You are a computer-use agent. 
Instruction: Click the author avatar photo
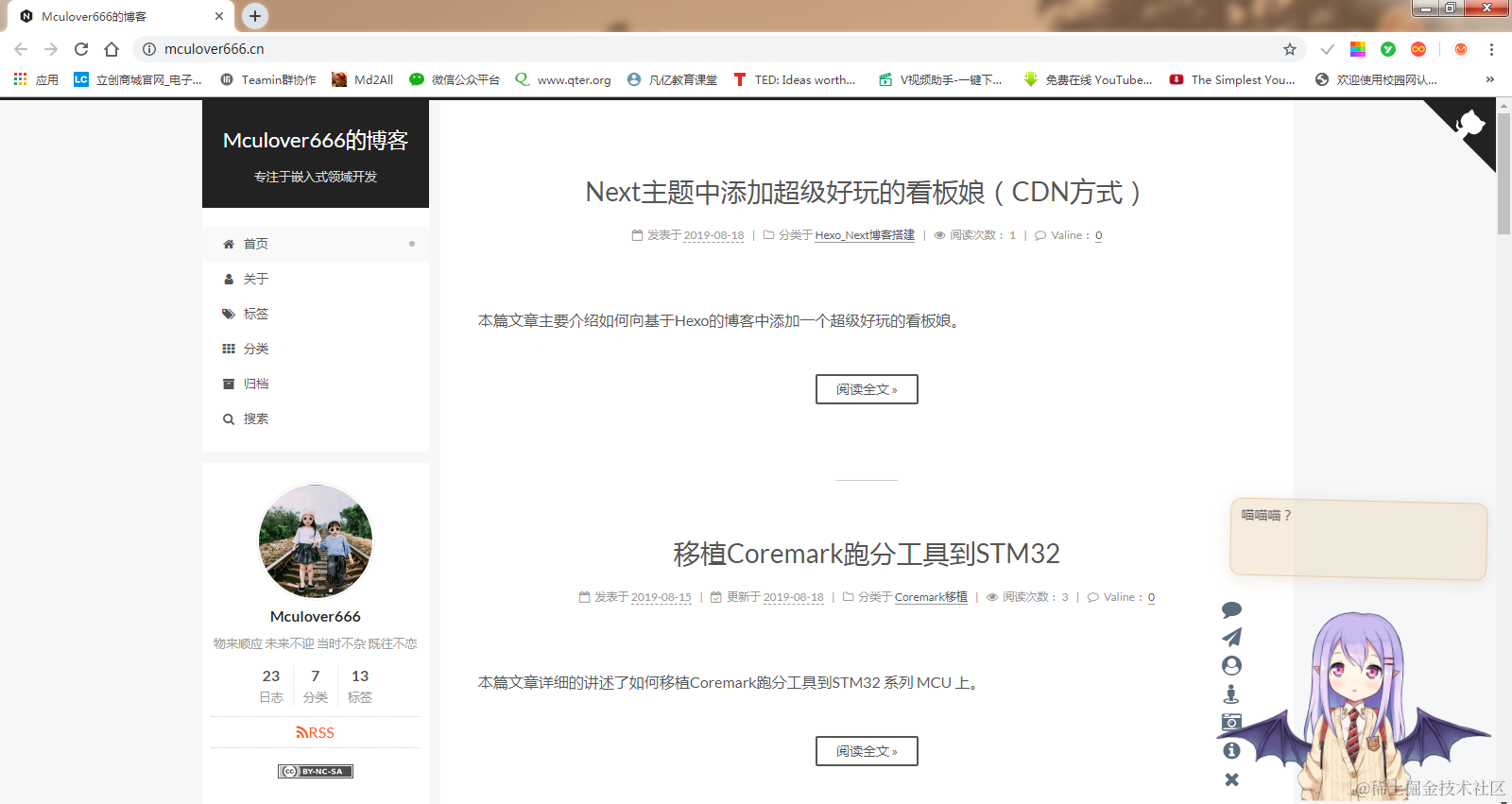pos(316,541)
